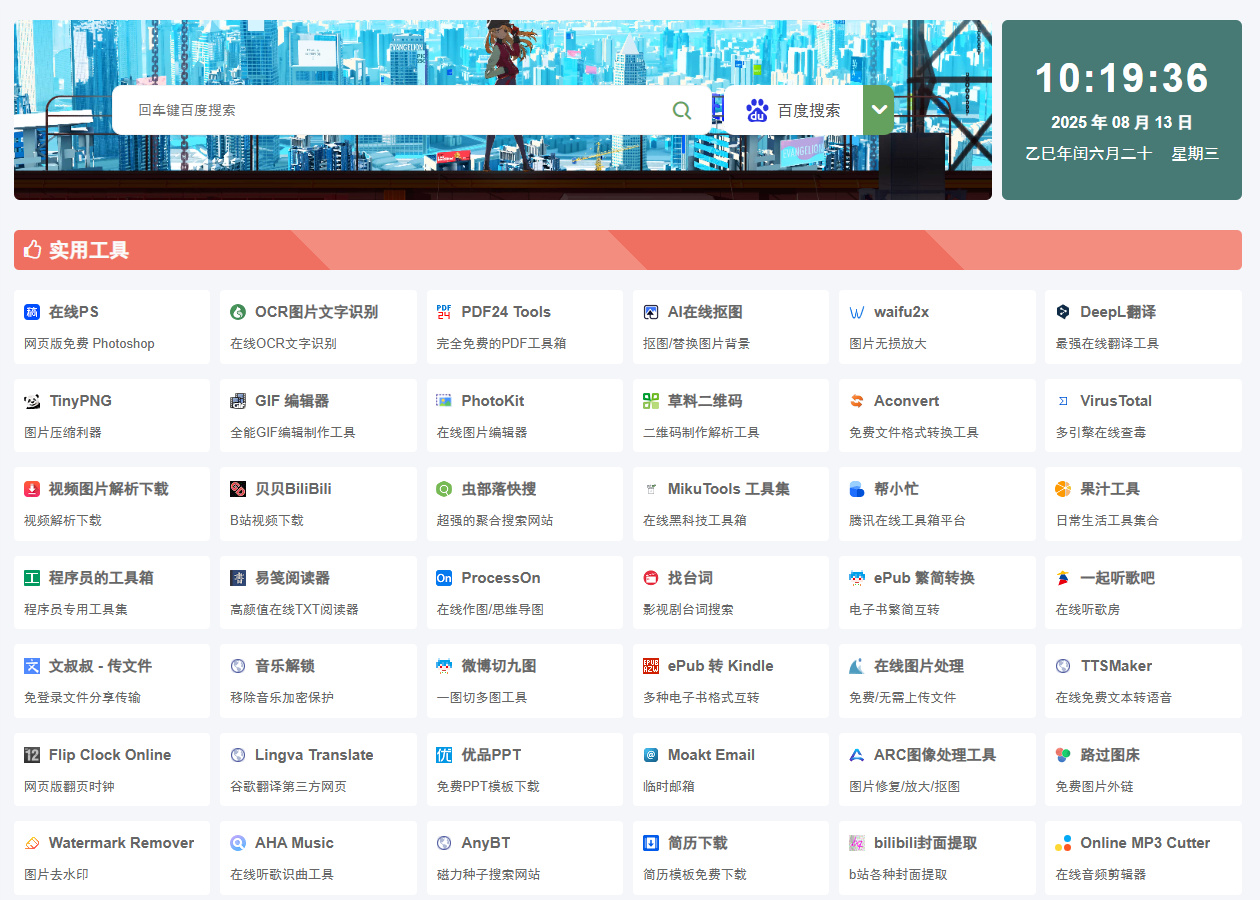The image size is (1260, 900).
Task: Click the 帮小忙 icon
Action: (x=857, y=489)
